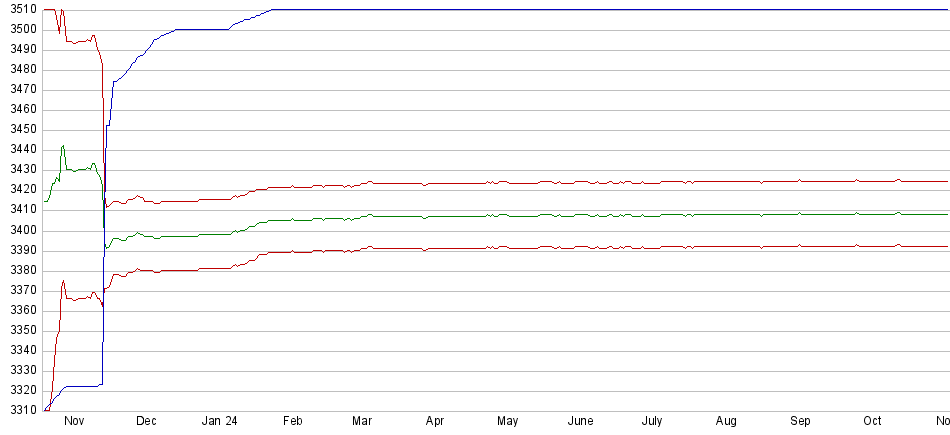Click the 'Mar' label on the x-axis
This screenshot has height=435, width=950.
click(x=362, y=422)
